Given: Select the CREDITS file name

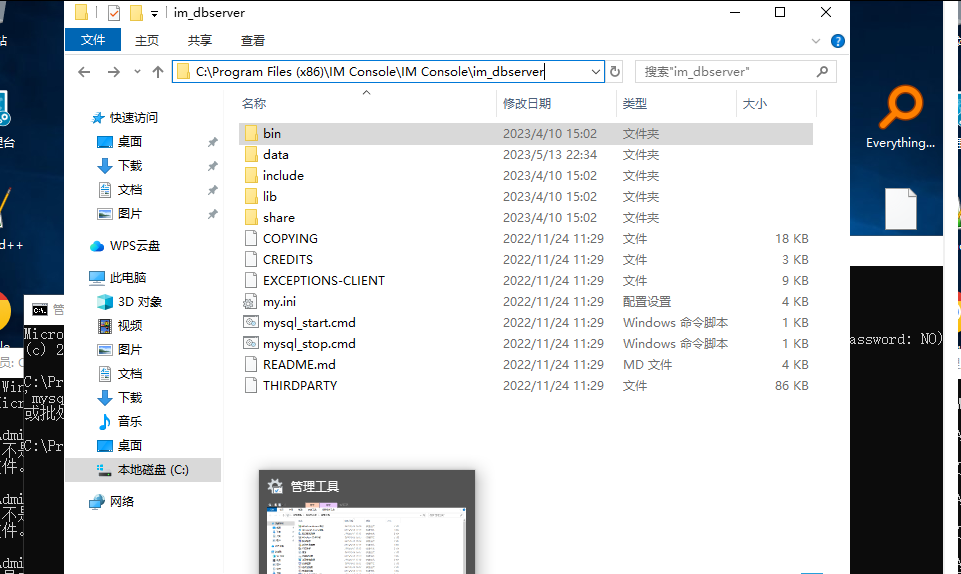Looking at the screenshot, I should tap(287, 260).
